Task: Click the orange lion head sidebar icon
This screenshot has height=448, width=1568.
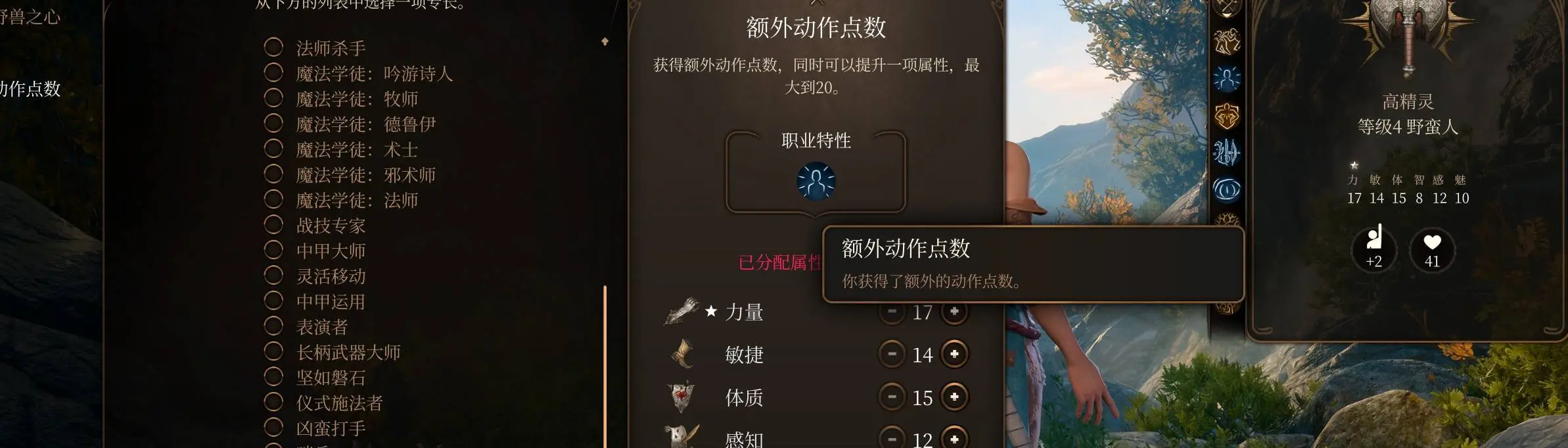Action: (1226, 116)
